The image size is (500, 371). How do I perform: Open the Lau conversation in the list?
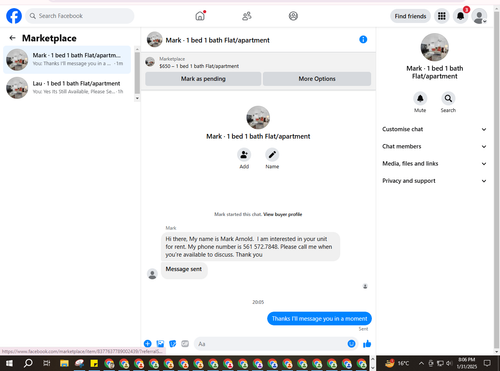tap(67, 88)
